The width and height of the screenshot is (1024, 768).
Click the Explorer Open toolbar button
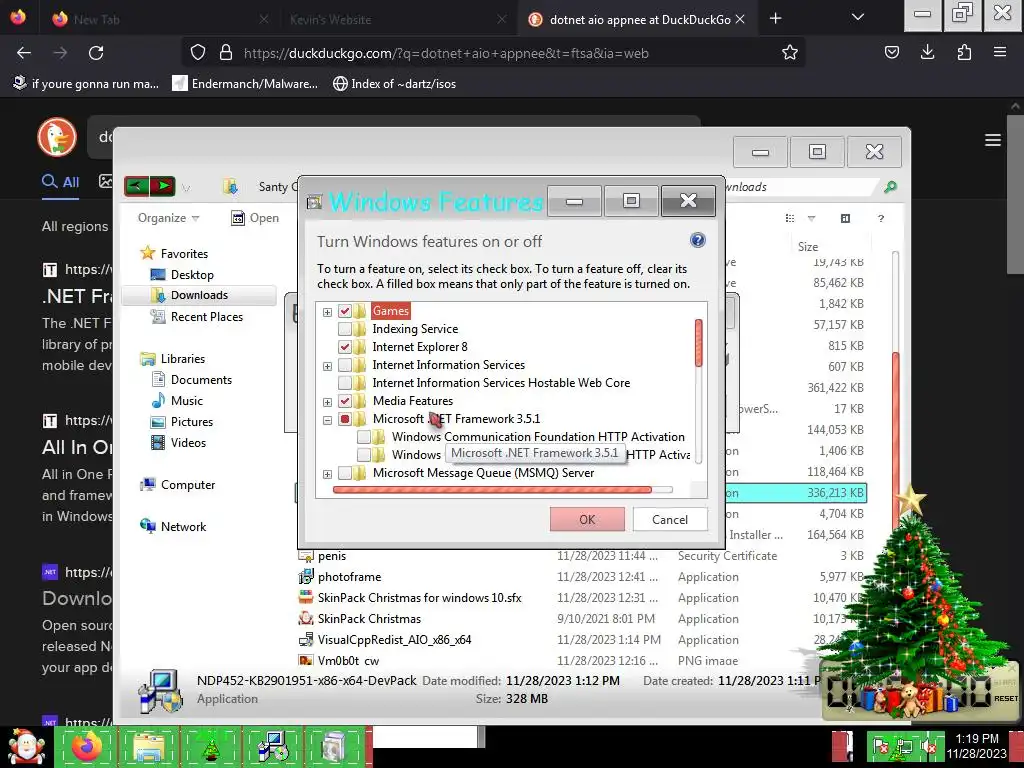[x=255, y=218]
